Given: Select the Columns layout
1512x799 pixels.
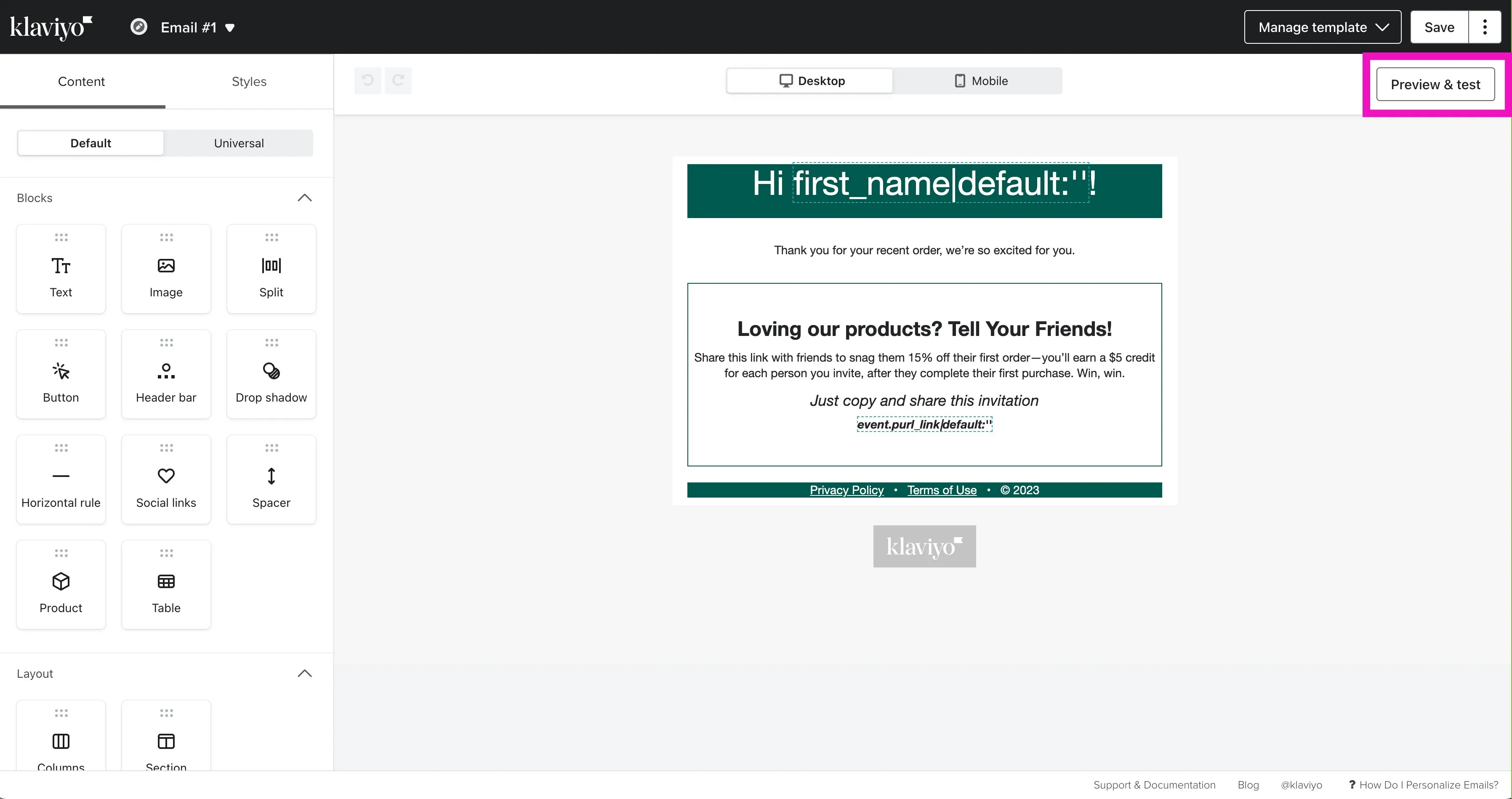Looking at the screenshot, I should 61,735.
